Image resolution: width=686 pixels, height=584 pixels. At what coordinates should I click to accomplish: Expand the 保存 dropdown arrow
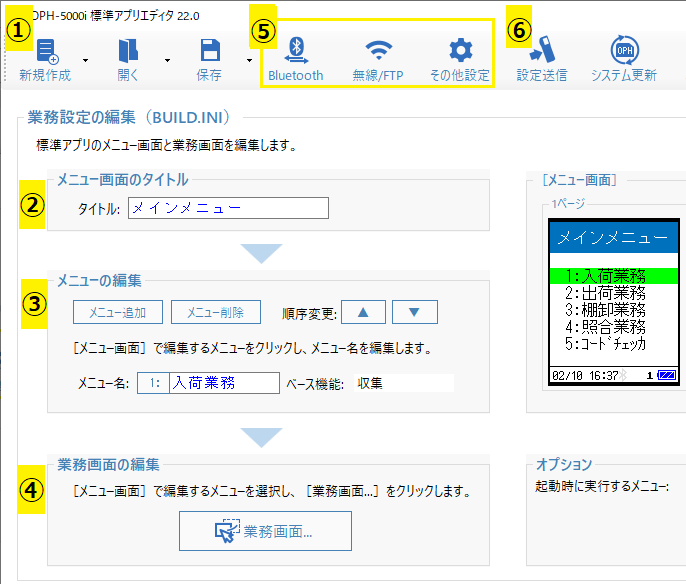point(249,60)
